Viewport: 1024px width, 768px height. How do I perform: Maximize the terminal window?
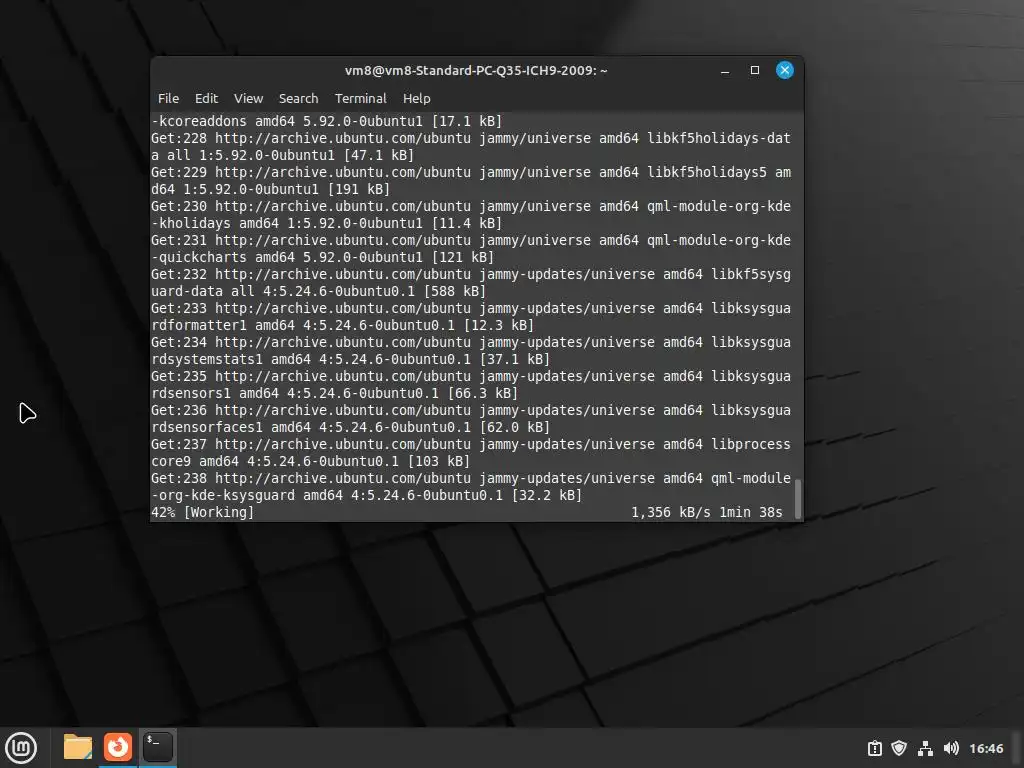coord(755,71)
